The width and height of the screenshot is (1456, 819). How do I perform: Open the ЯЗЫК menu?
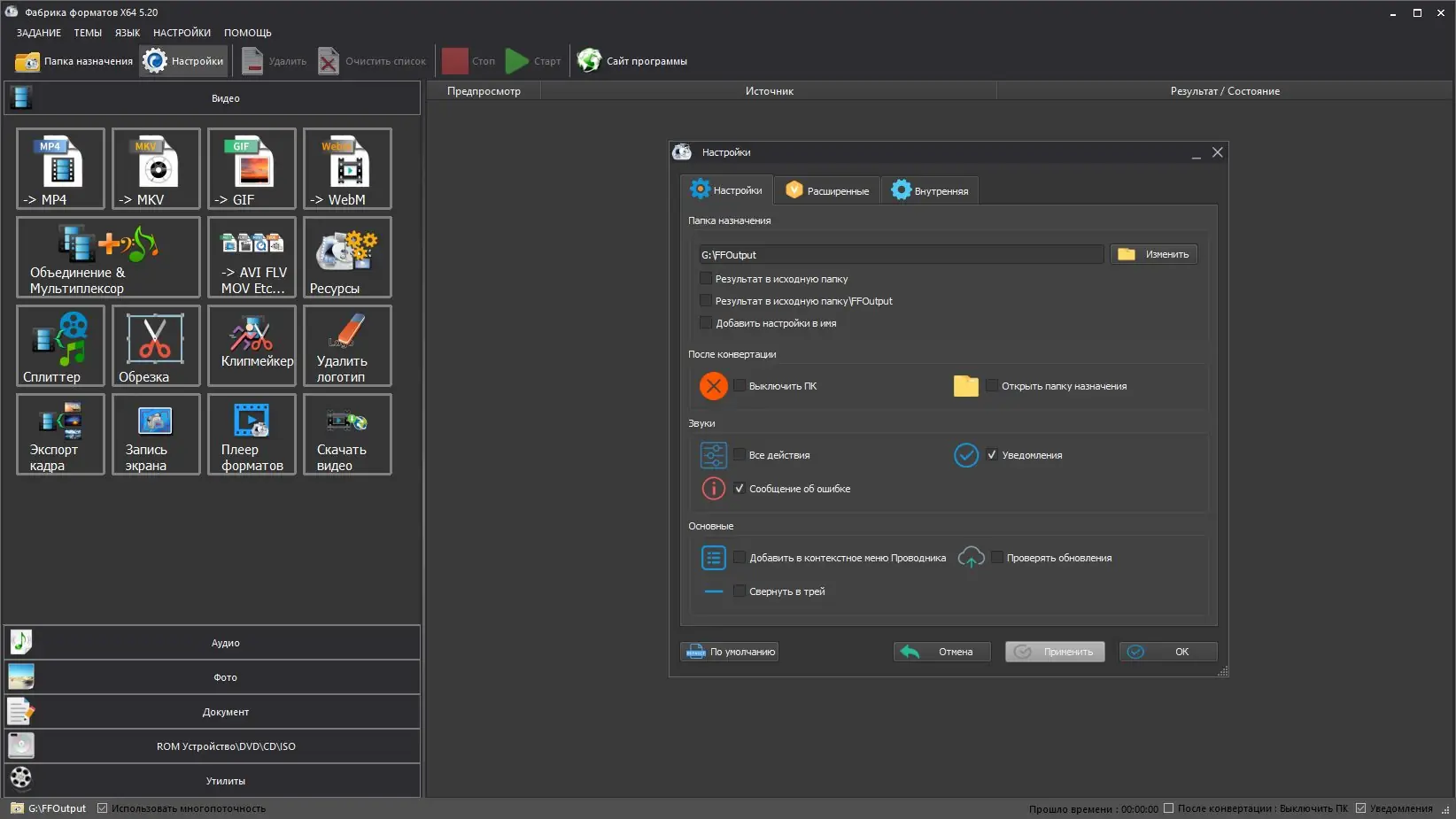point(128,33)
